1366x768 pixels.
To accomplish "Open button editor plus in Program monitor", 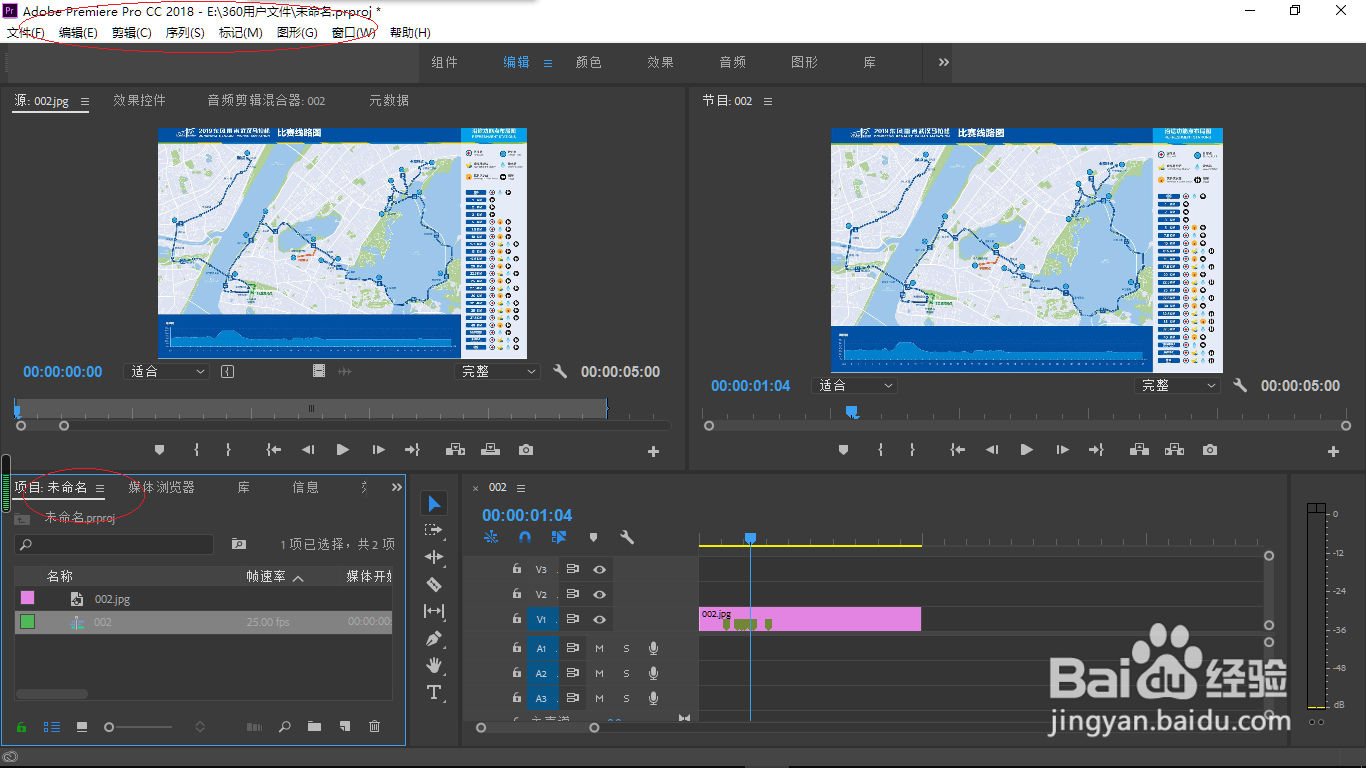I will click(1333, 452).
